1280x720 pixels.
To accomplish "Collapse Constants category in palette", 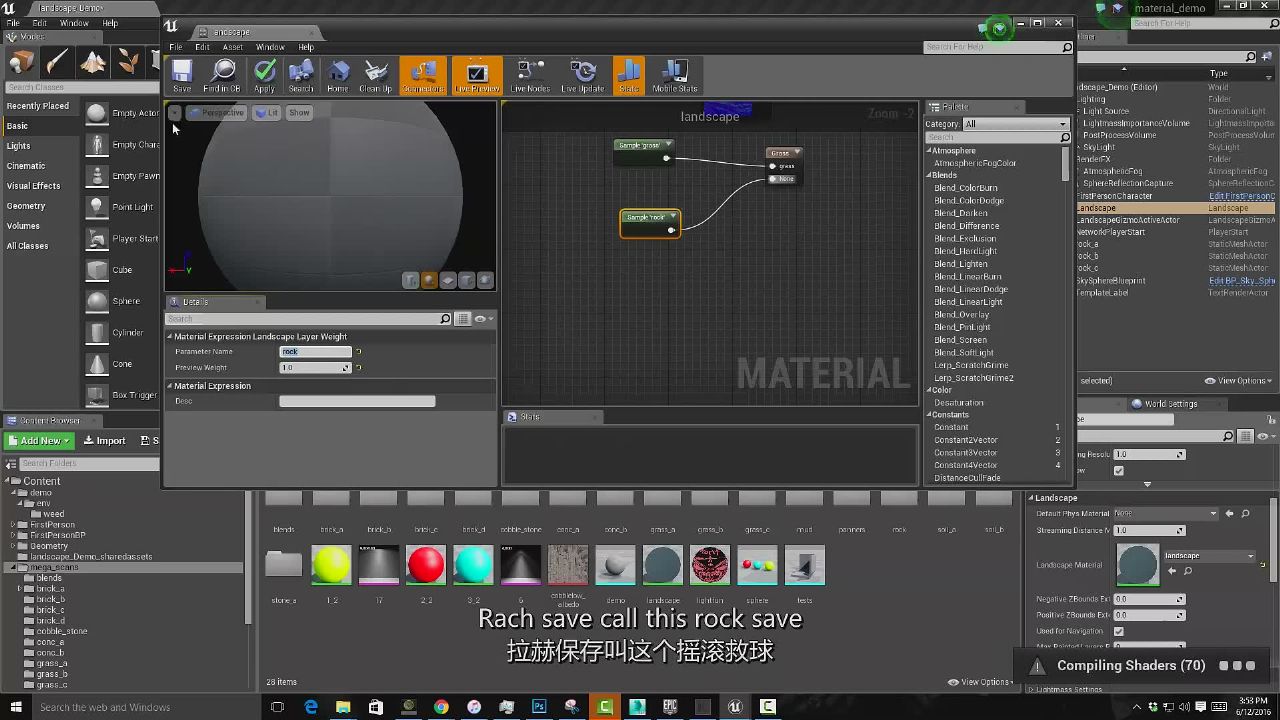I will click(x=929, y=415).
